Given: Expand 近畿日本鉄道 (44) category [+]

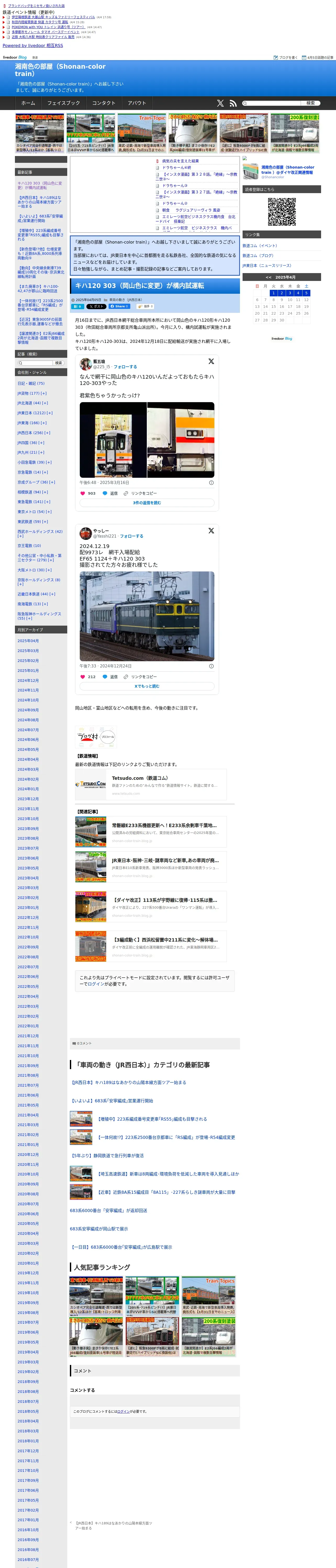Looking at the screenshot, I should pyautogui.click(x=52, y=594).
